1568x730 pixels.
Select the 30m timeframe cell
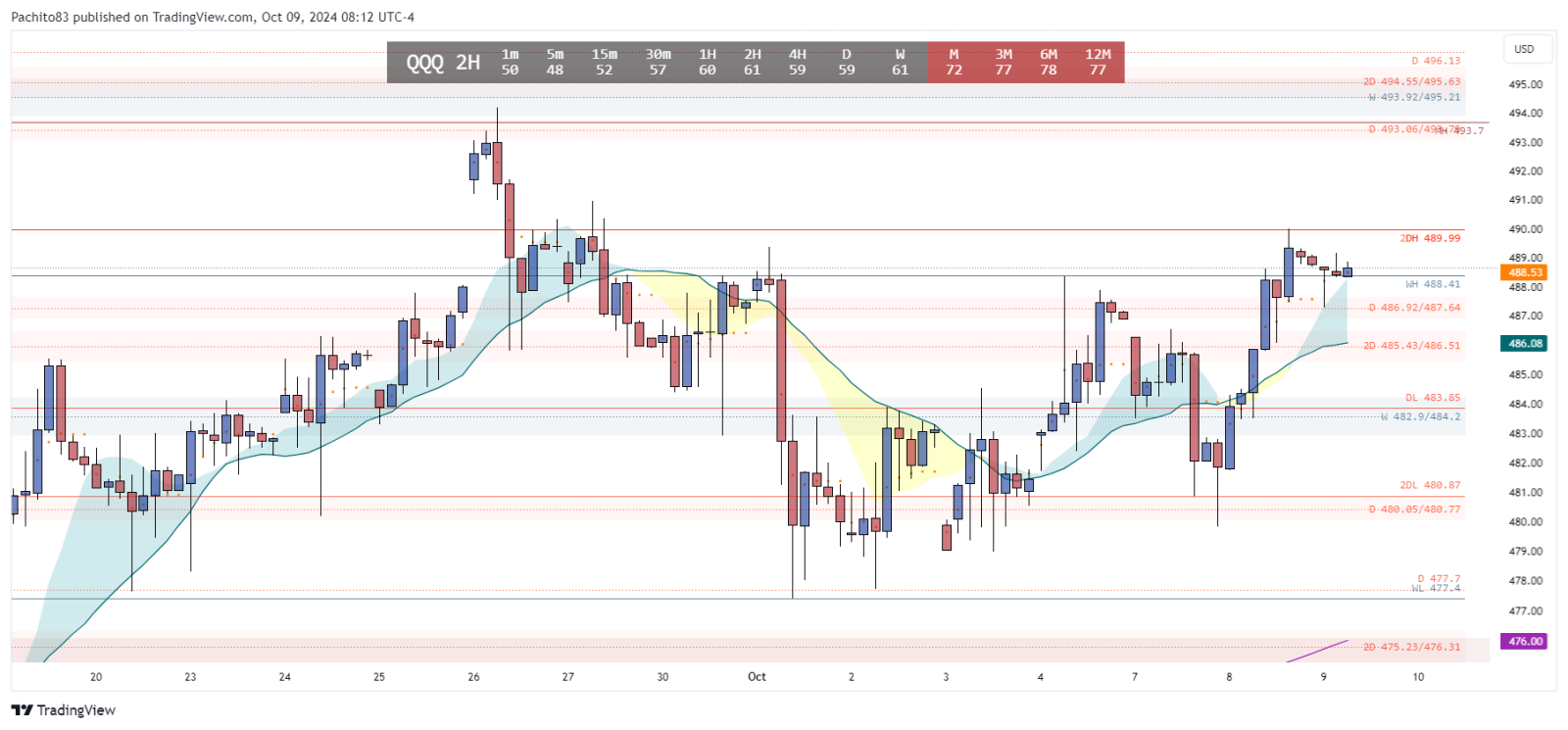(658, 62)
